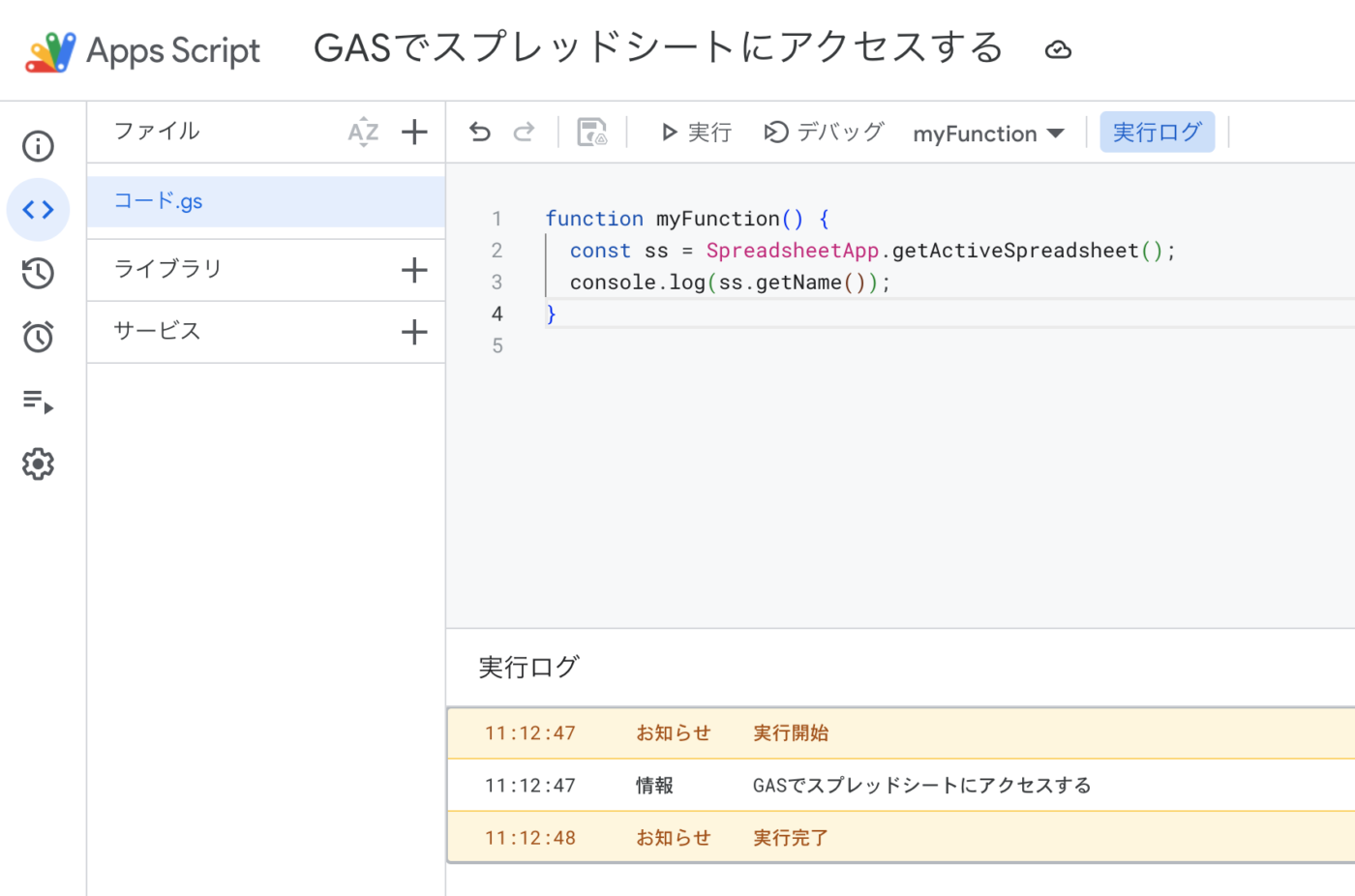
Task: Add a library with plus icon
Action: click(x=414, y=270)
